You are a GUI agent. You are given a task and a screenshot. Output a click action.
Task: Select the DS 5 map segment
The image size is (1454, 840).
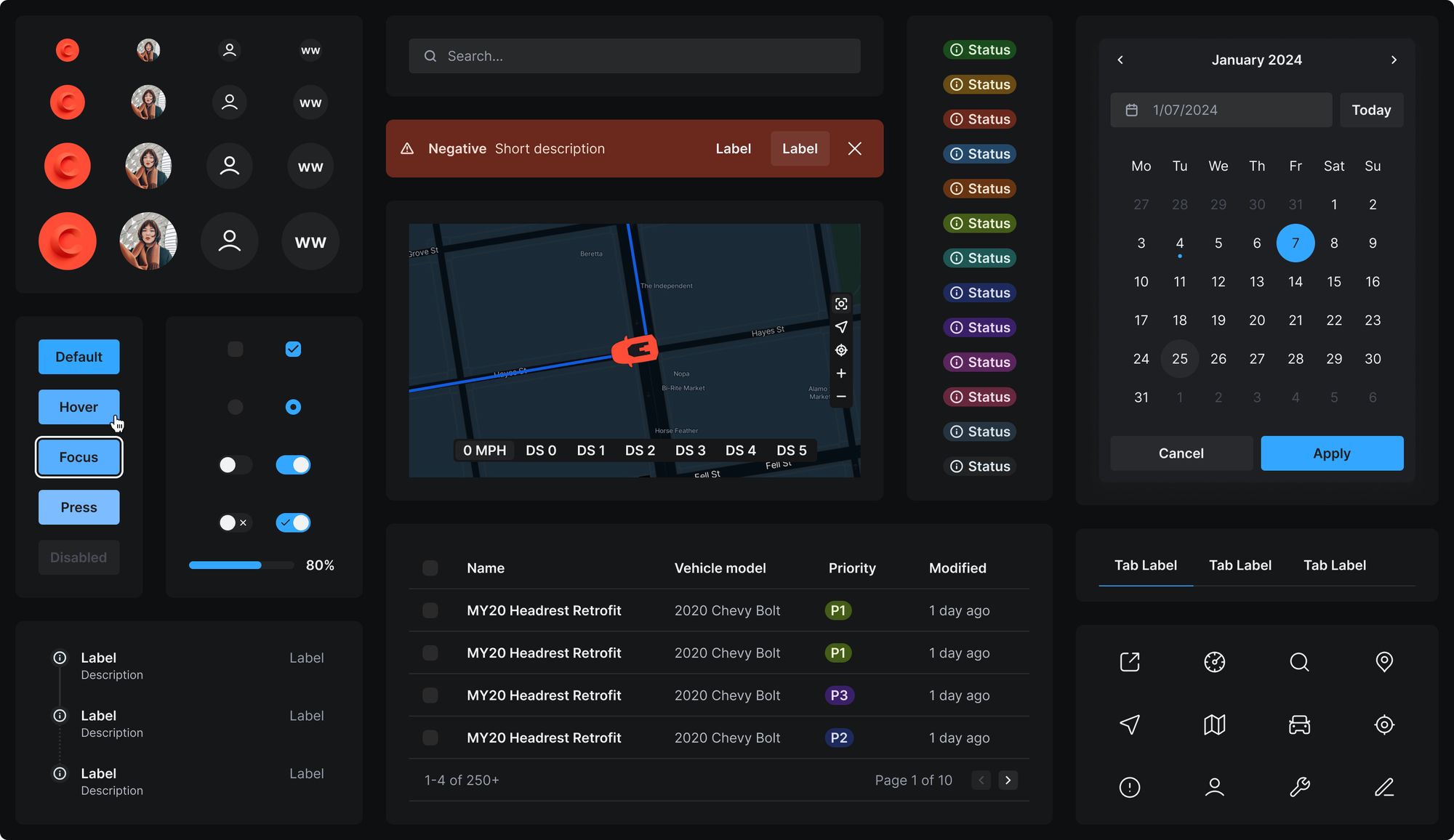point(792,451)
